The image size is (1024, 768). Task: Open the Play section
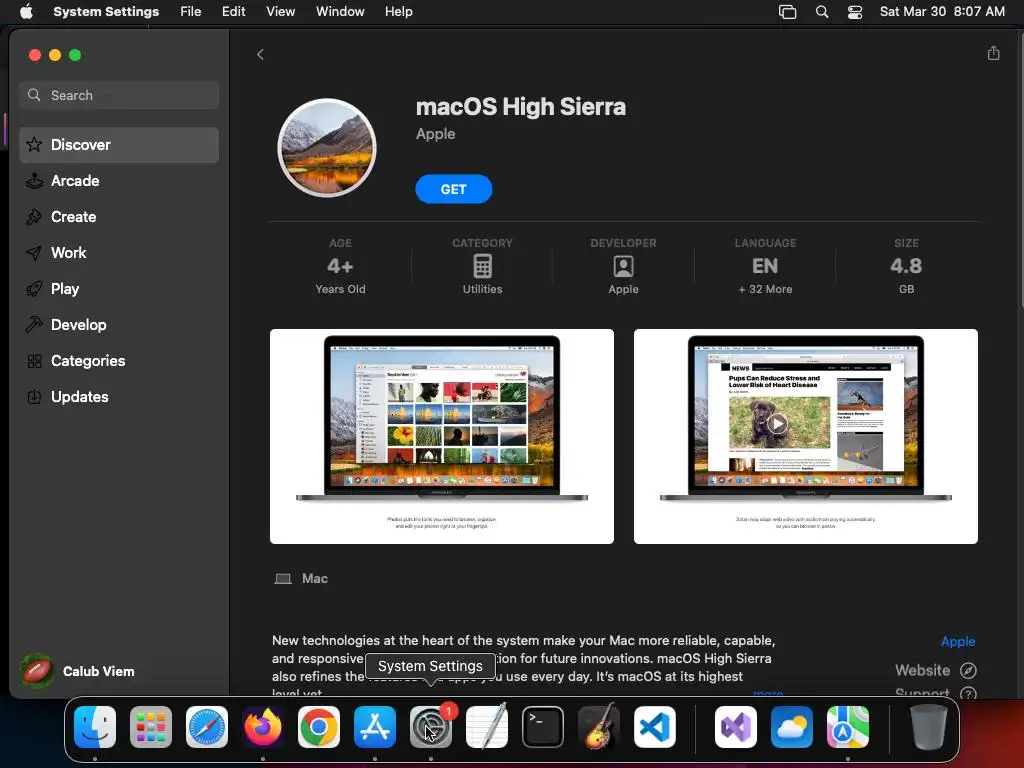coord(119,289)
